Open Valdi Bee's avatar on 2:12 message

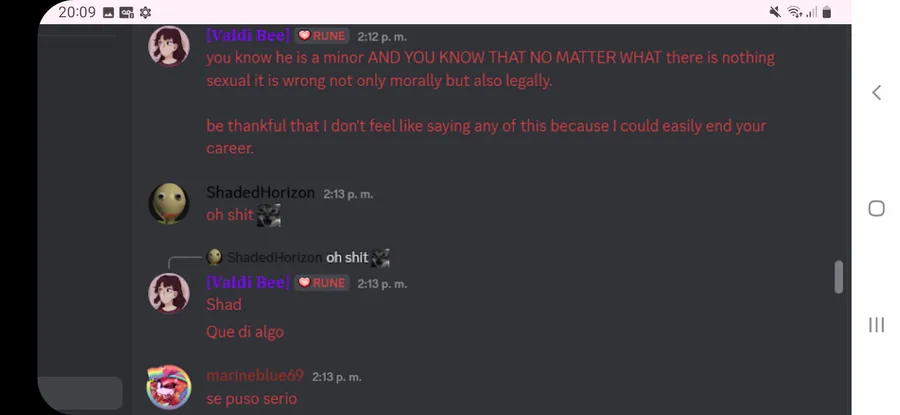point(169,46)
